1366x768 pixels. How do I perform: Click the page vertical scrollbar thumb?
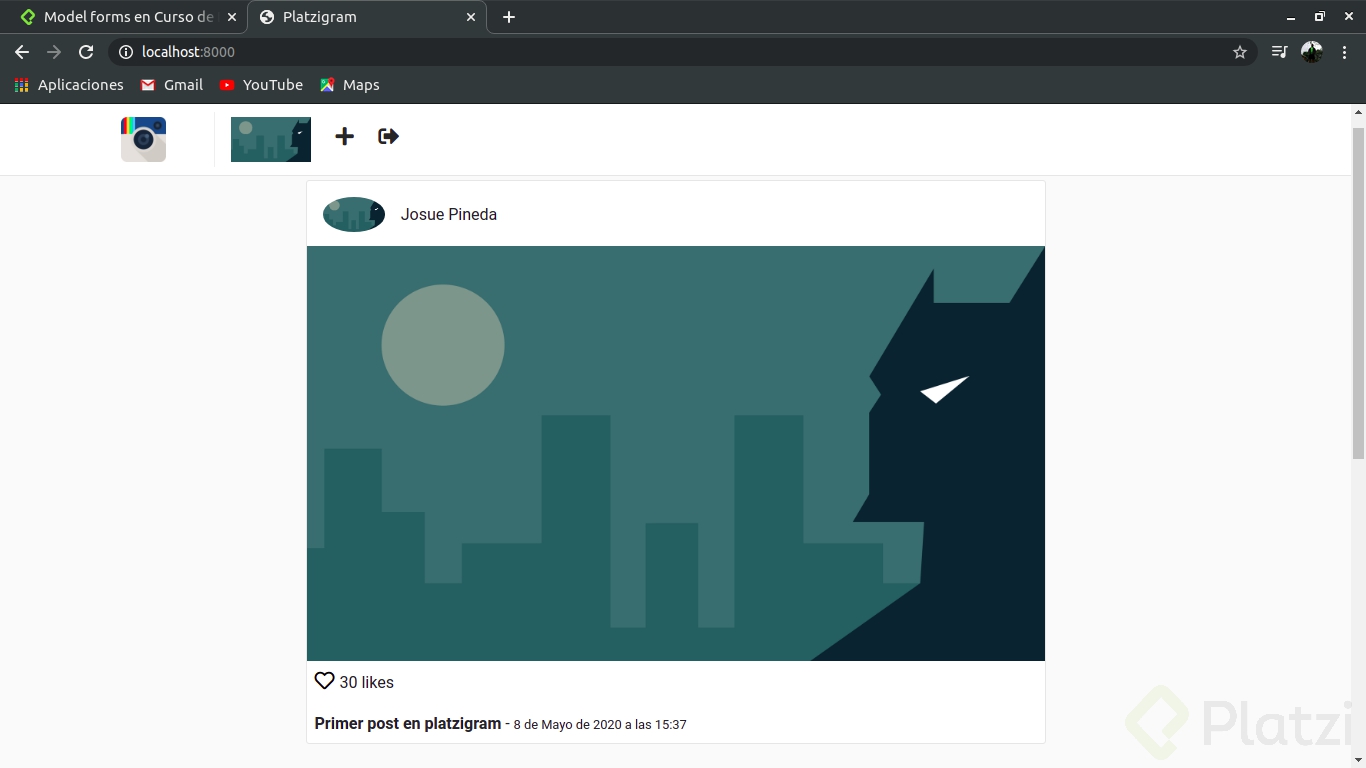[1358, 293]
